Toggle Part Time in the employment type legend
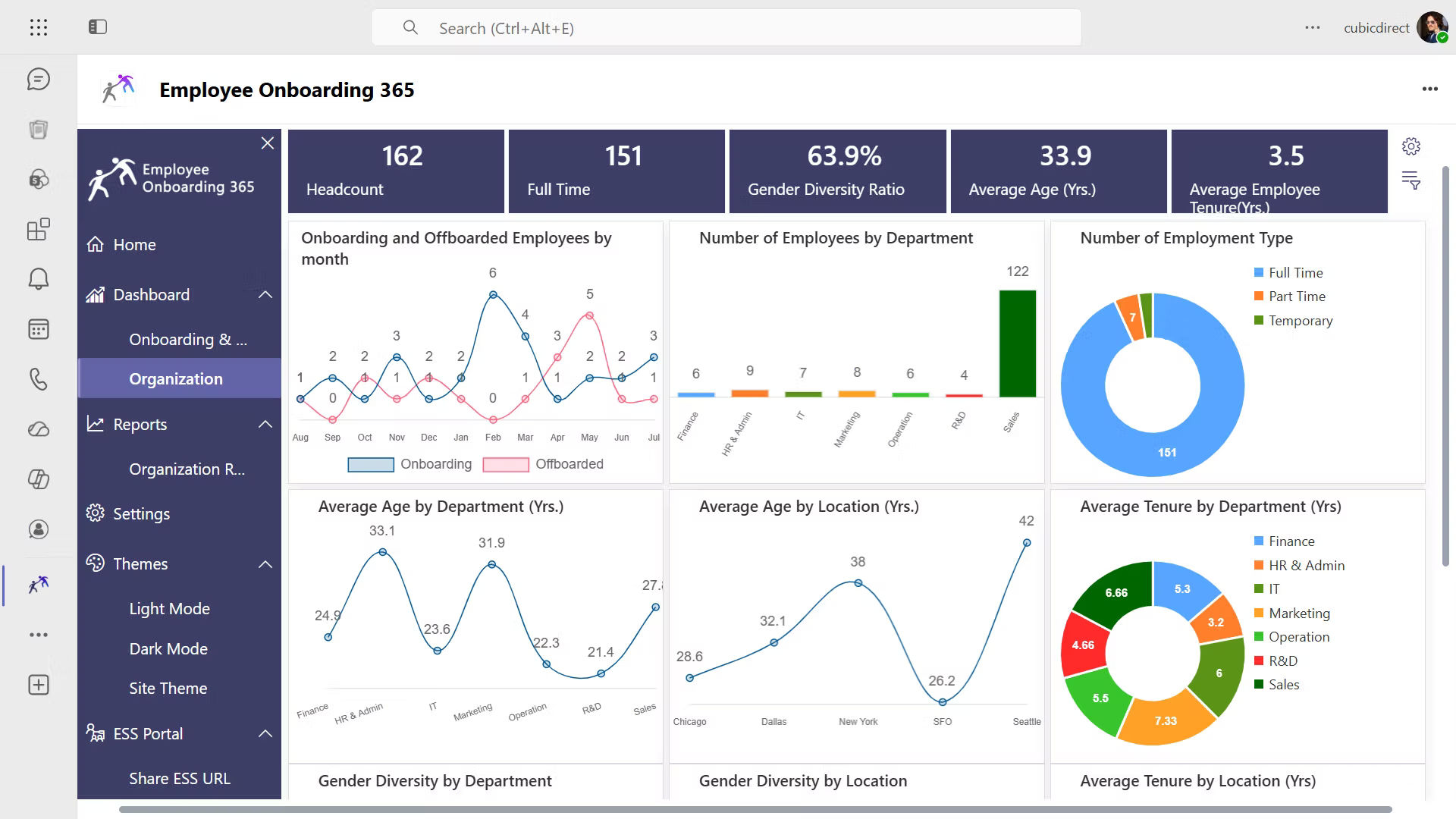Viewport: 1456px width, 819px height. (x=1290, y=297)
